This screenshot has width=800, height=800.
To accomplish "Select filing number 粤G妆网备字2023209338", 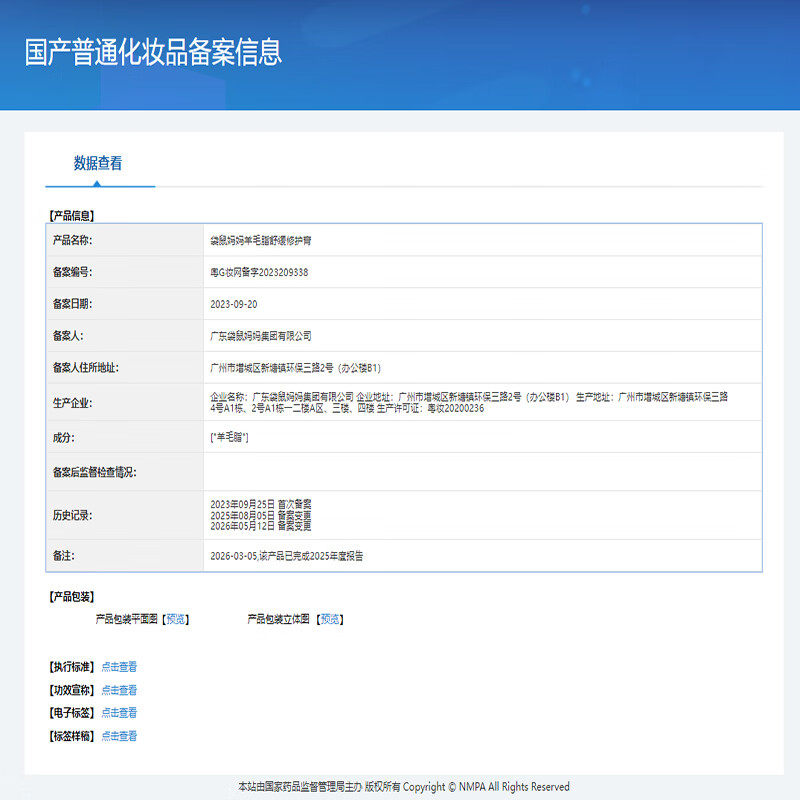I will (x=259, y=272).
